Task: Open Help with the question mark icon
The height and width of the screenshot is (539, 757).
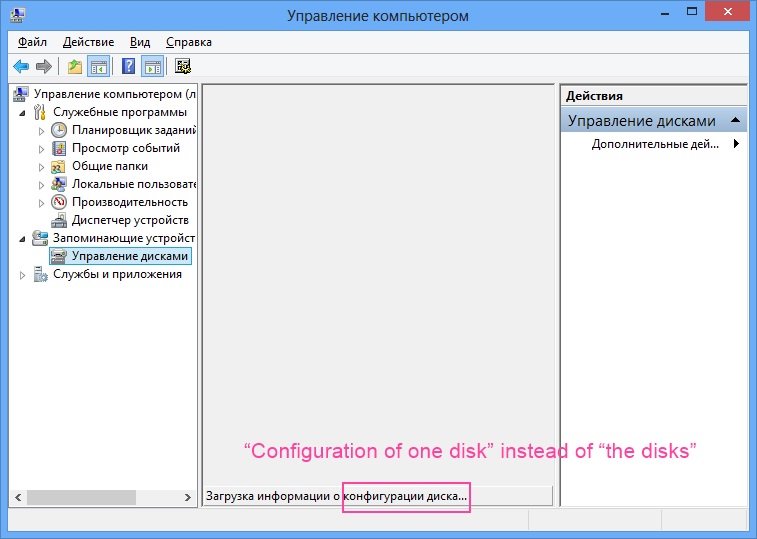Action: coord(128,66)
